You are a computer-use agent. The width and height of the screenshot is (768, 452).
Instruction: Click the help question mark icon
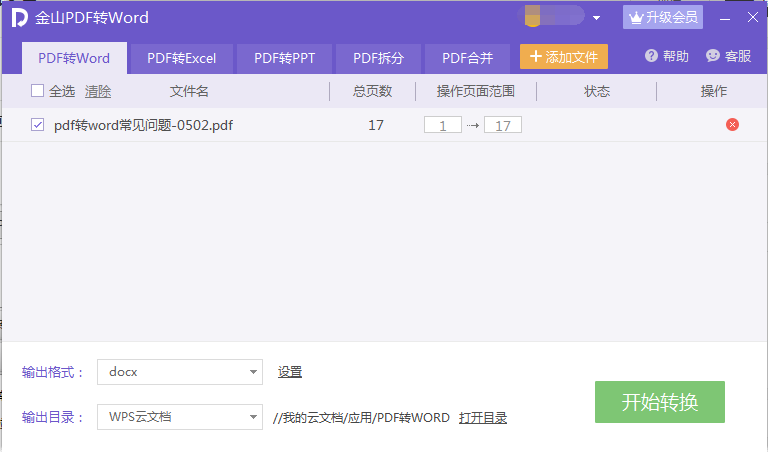point(652,57)
